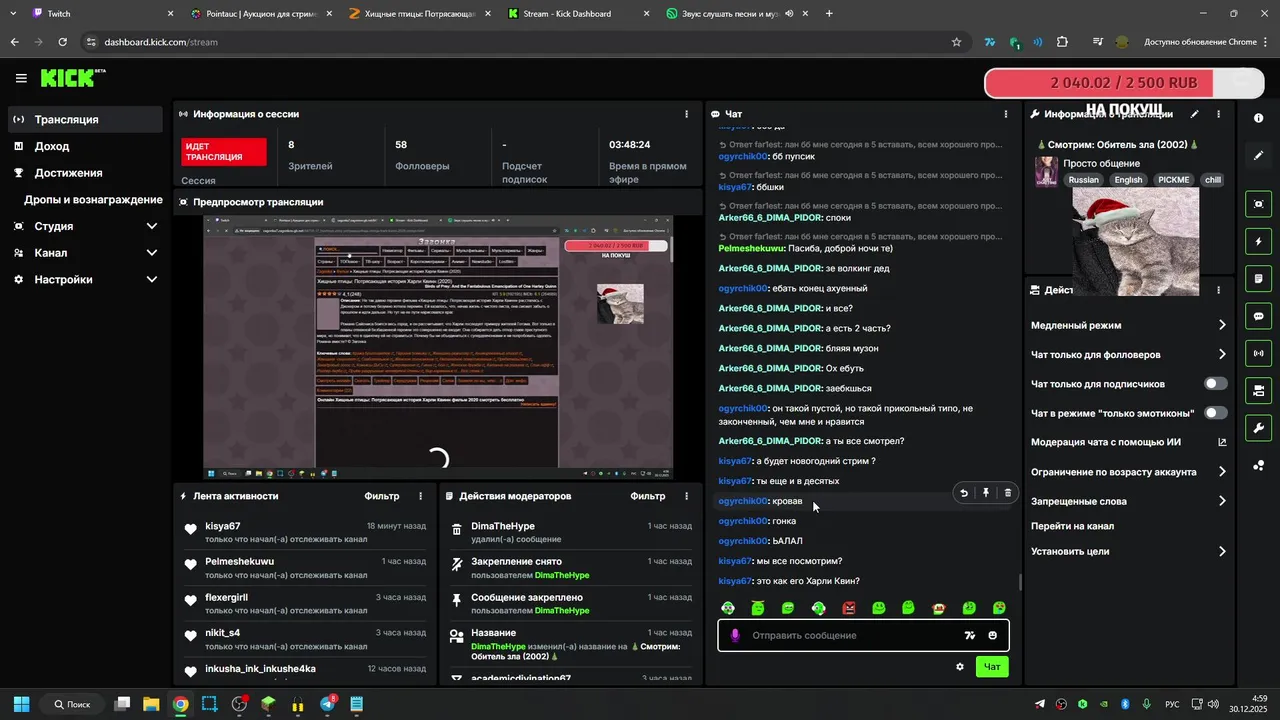This screenshot has height=720, width=1280.
Task: Toggle emotes-only chat mode switch
Action: 1216,413
